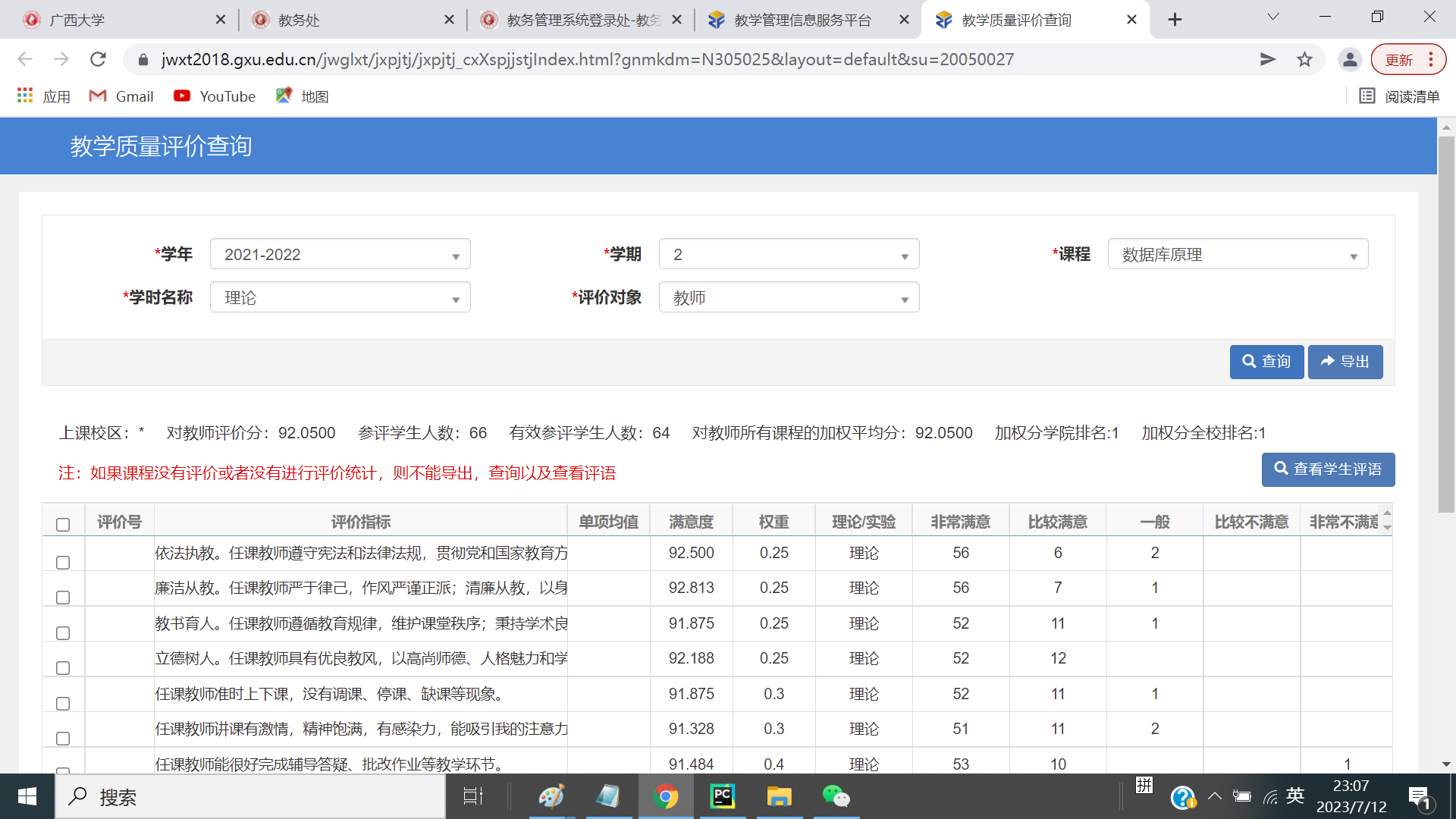Open the 学年 dropdown showing 2021-2022

click(340, 254)
